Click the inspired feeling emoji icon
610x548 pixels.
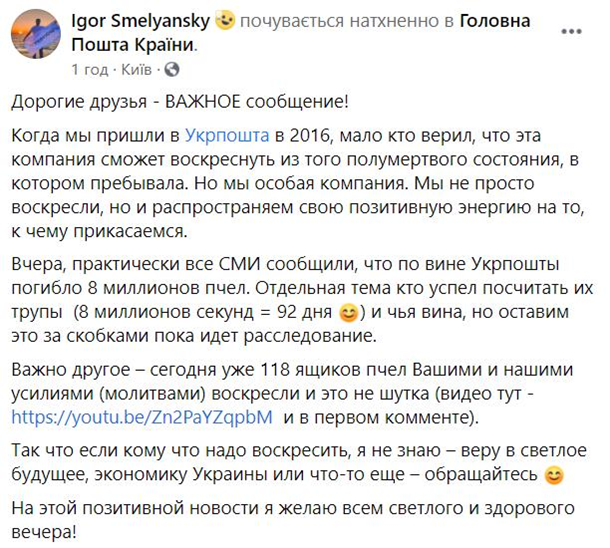[226, 22]
